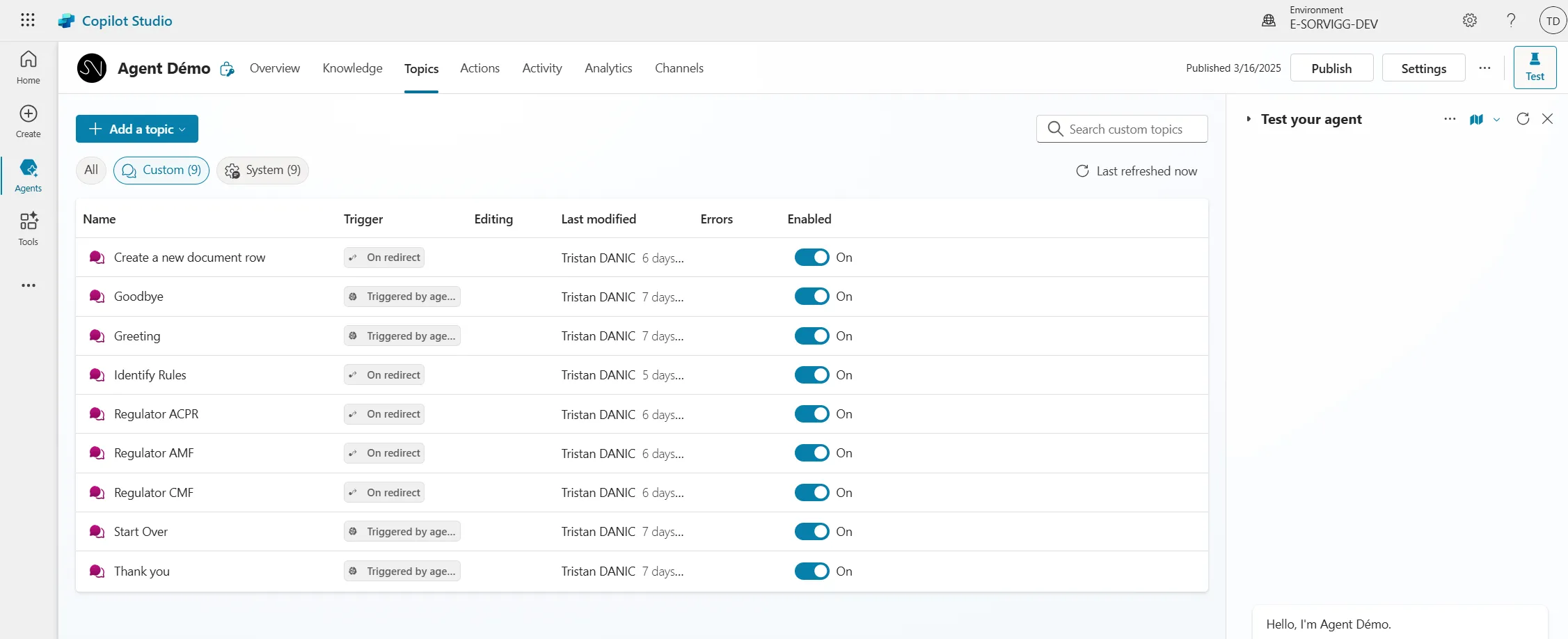Show All topics filter
The height and width of the screenshot is (639, 1568).
91,171
